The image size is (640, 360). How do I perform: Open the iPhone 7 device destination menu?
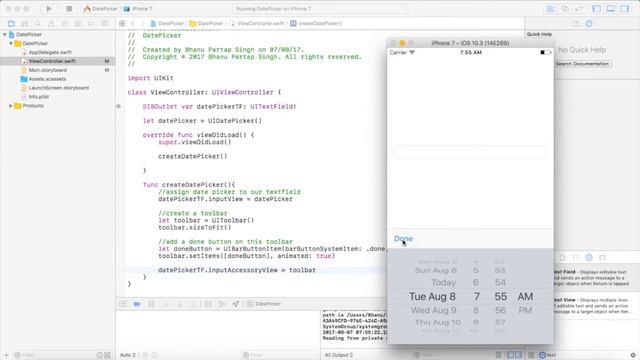tap(138, 9)
